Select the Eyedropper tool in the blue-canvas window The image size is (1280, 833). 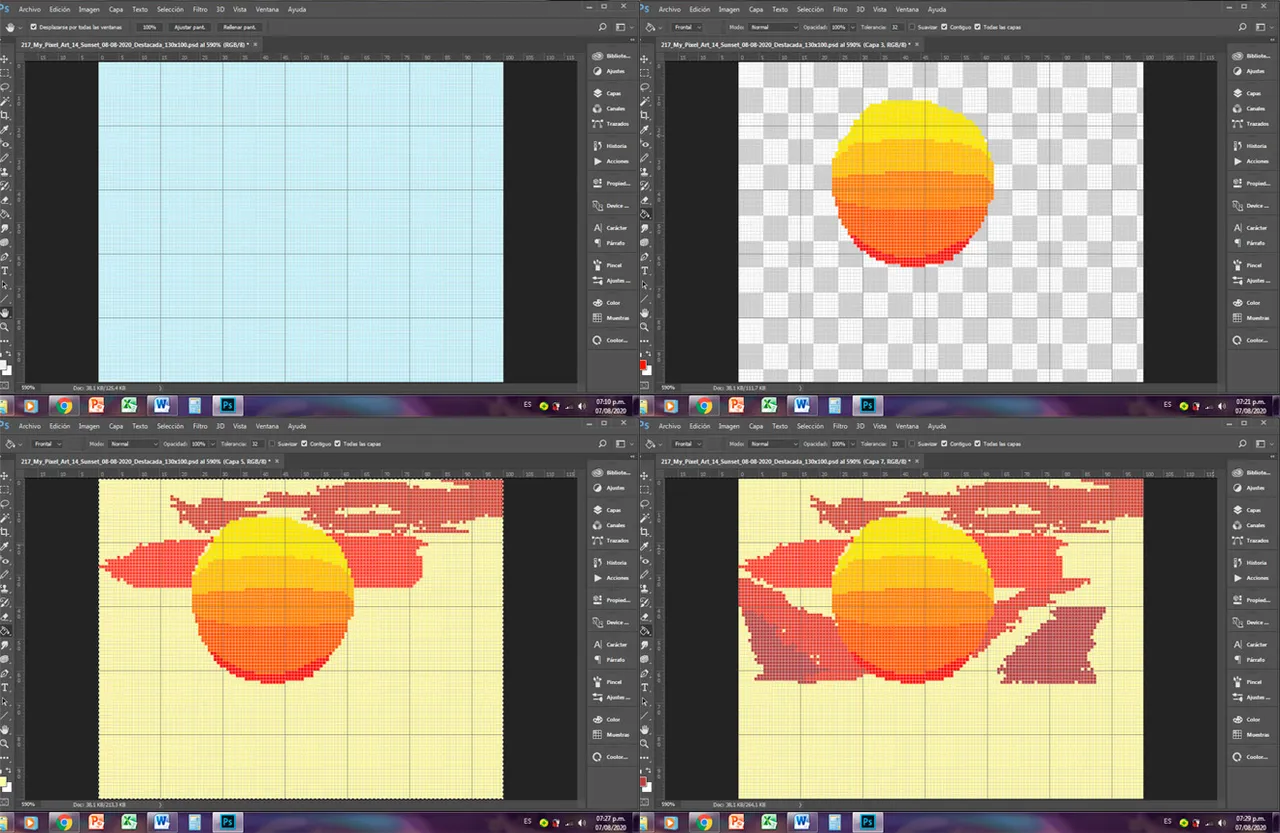click(5, 131)
